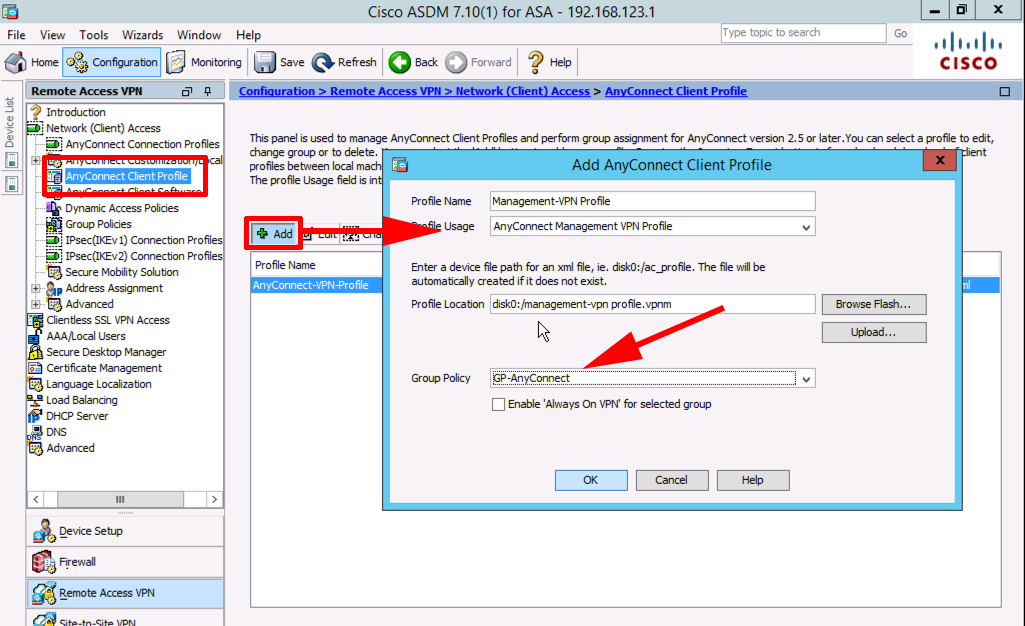Click the Dynamic Access Policies icon

pyautogui.click(x=54, y=208)
